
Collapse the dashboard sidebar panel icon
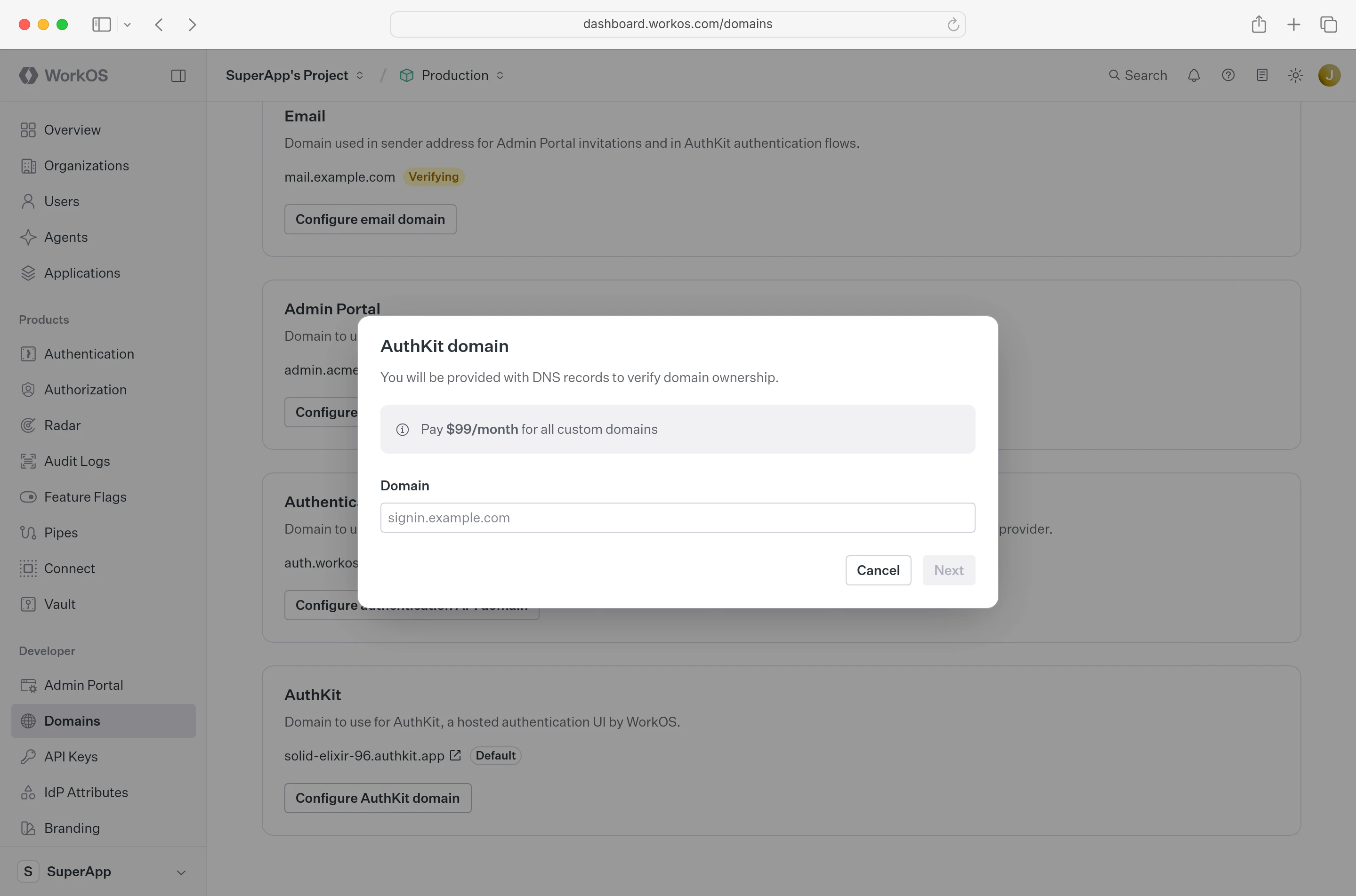(178, 75)
